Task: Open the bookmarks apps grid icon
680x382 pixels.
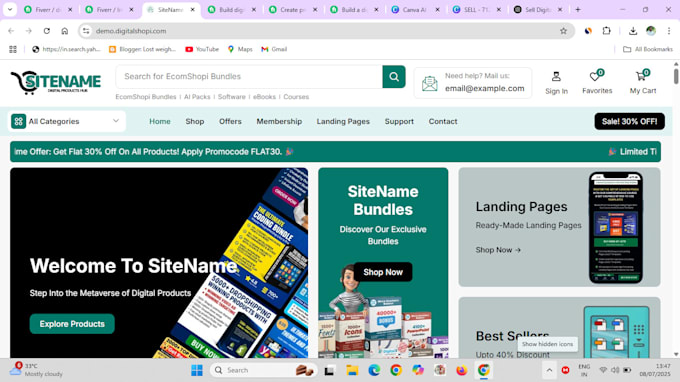Action: pos(13,49)
